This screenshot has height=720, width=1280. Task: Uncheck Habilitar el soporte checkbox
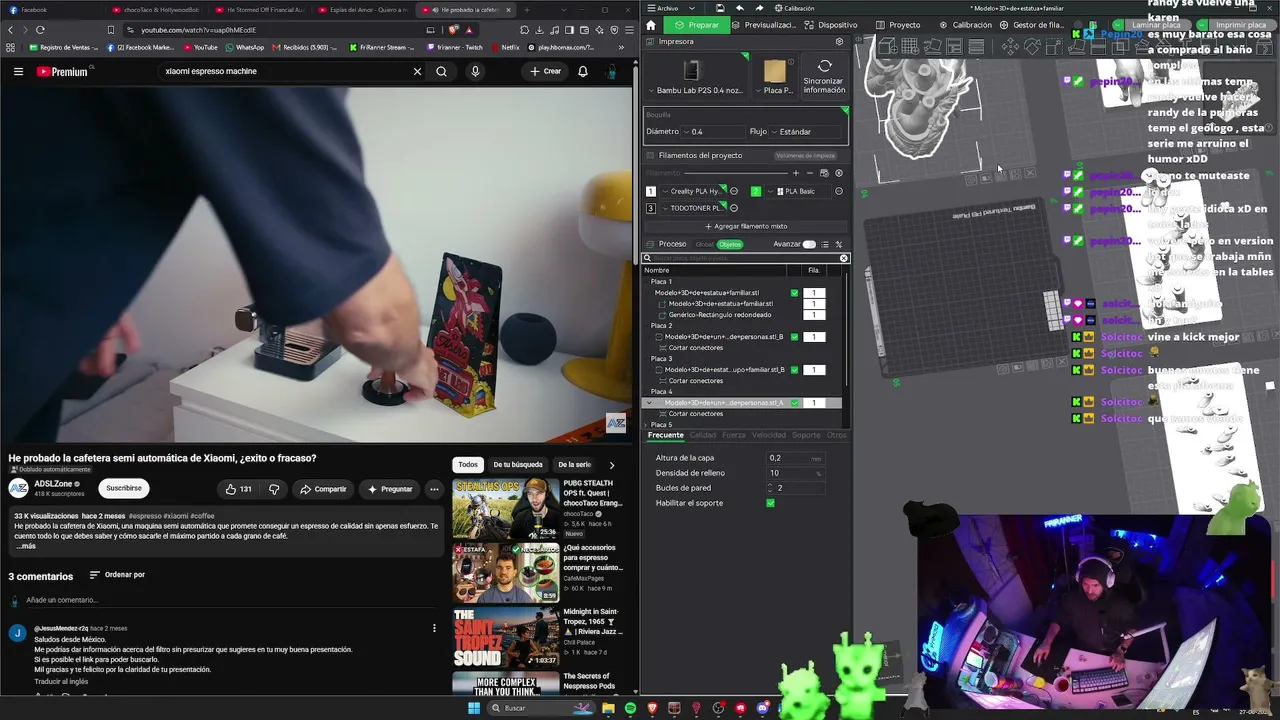(x=770, y=503)
